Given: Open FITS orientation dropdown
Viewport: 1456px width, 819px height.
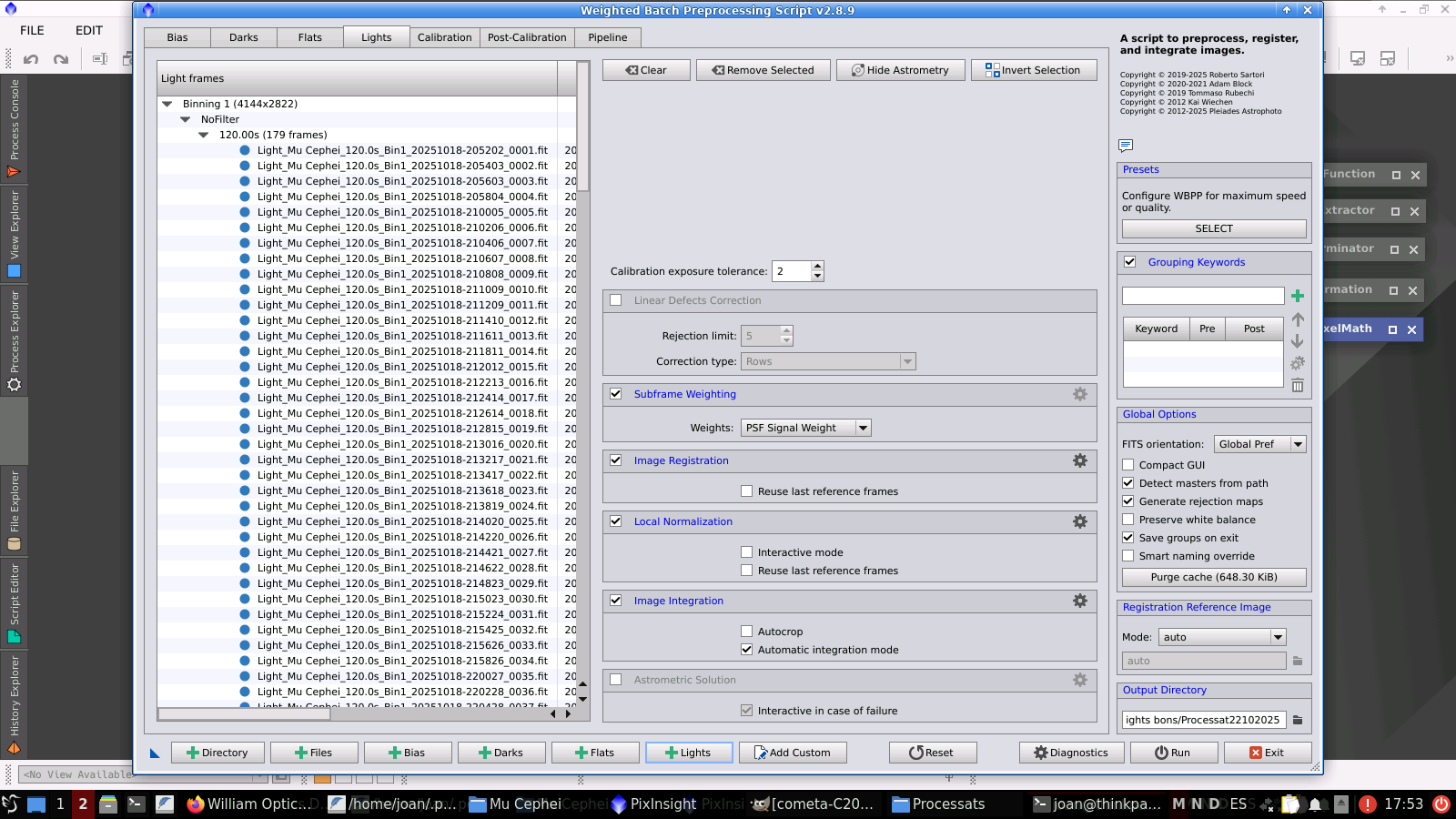Looking at the screenshot, I should [1259, 444].
